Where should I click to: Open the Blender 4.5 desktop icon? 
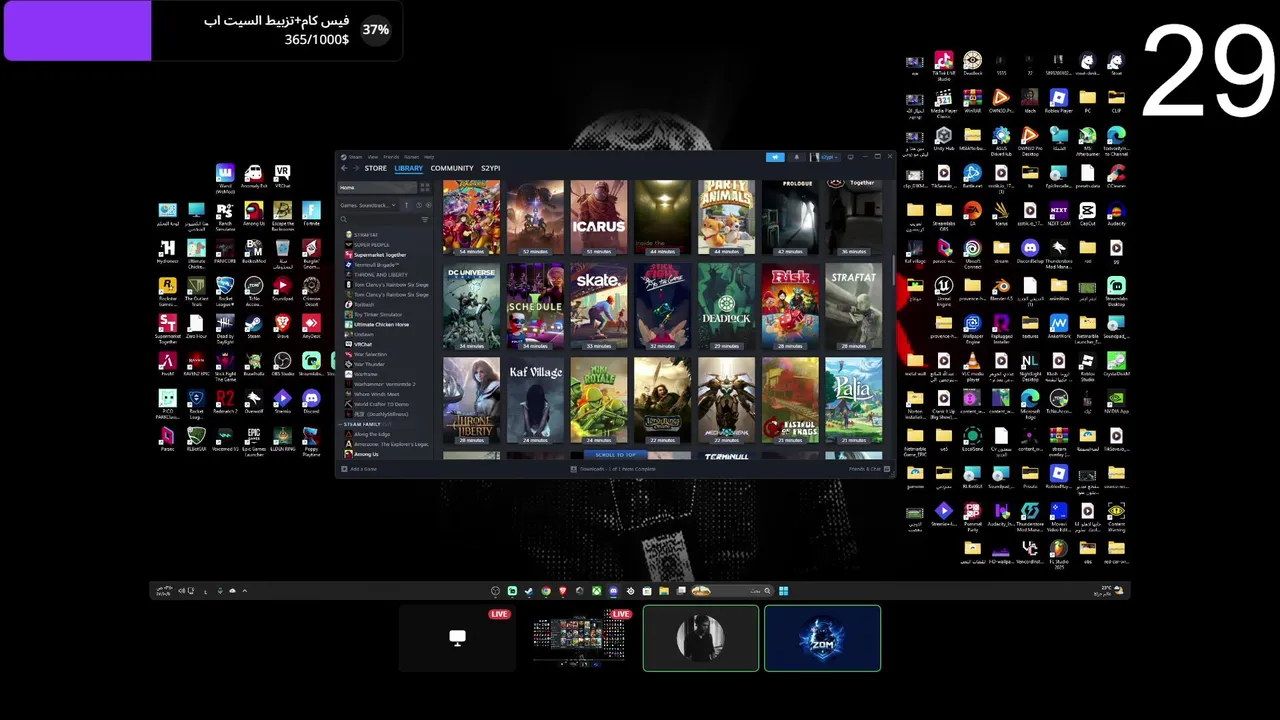coord(1002,289)
